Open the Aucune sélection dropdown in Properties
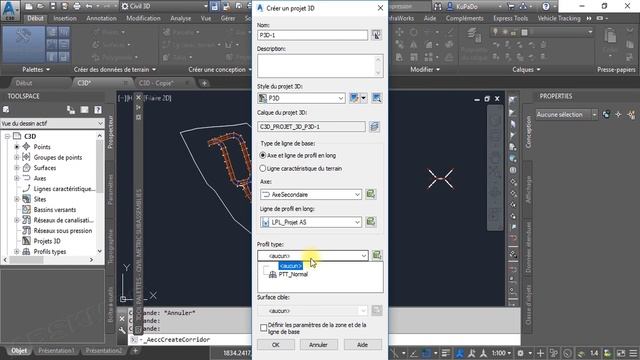 point(566,115)
